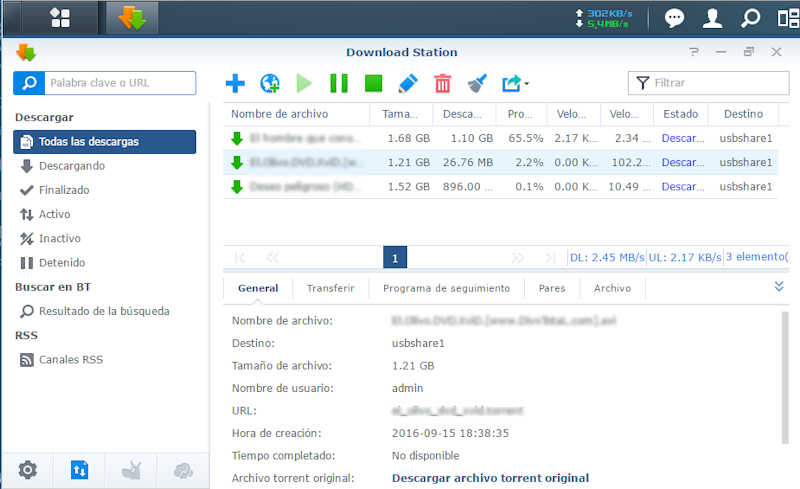Click the blue plus add task icon

(235, 83)
